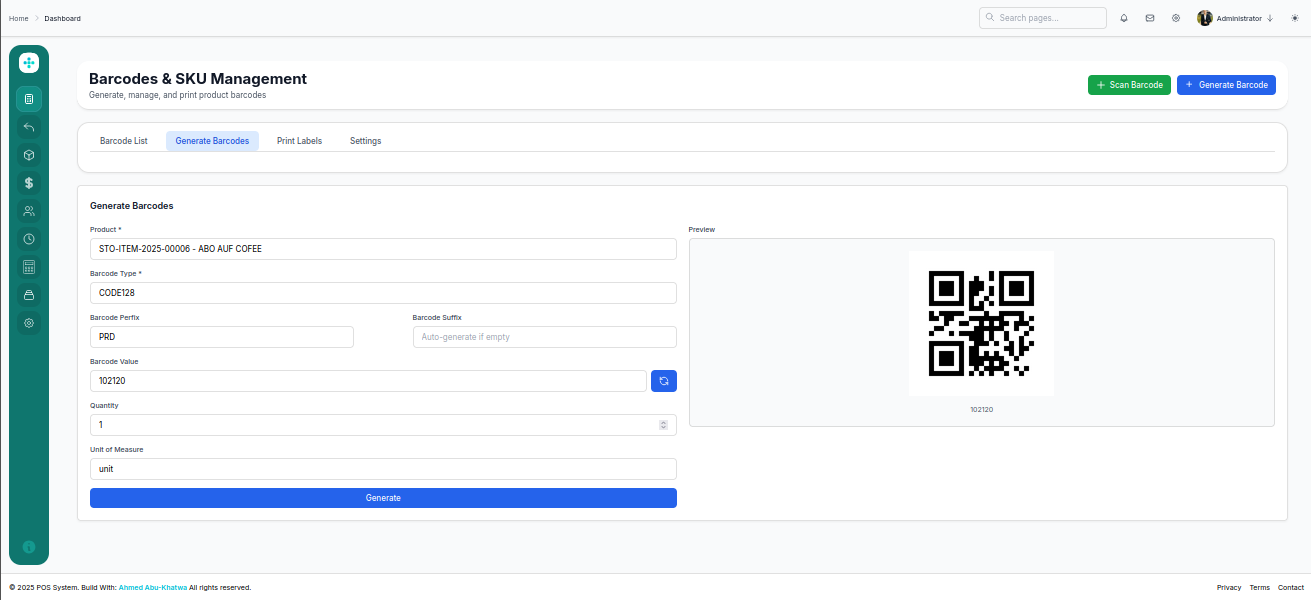Click the wide Generate submit button
This screenshot has width=1311, height=600.
[383, 498]
